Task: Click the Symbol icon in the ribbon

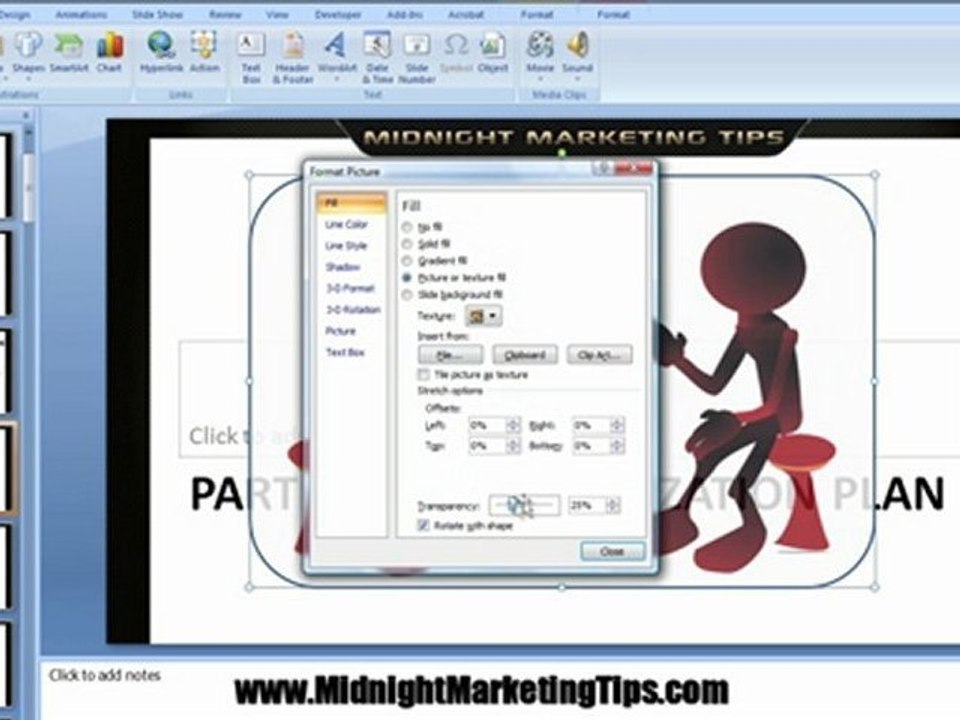Action: [x=456, y=53]
